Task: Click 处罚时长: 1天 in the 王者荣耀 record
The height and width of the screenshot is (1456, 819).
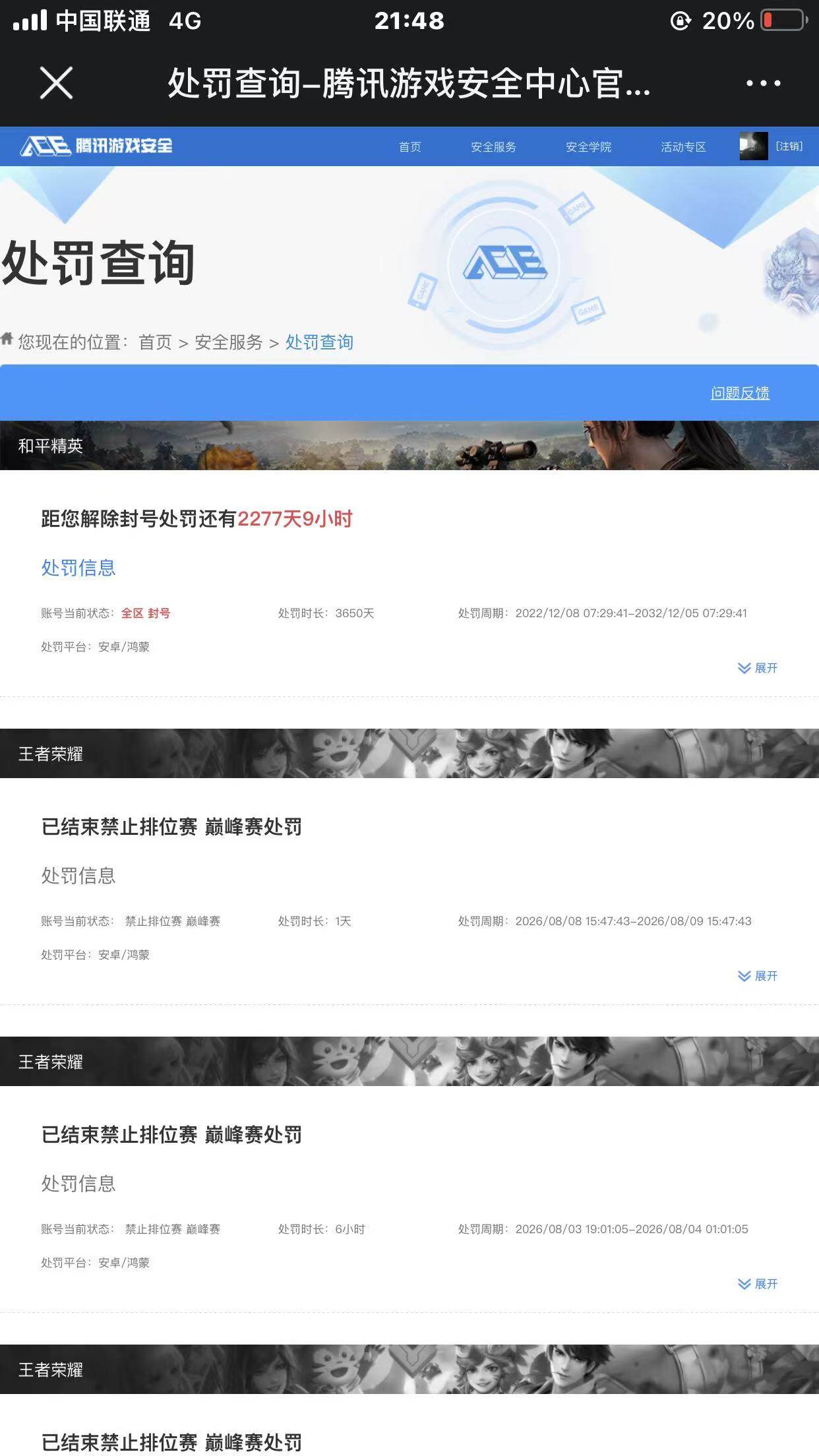Action: click(315, 921)
